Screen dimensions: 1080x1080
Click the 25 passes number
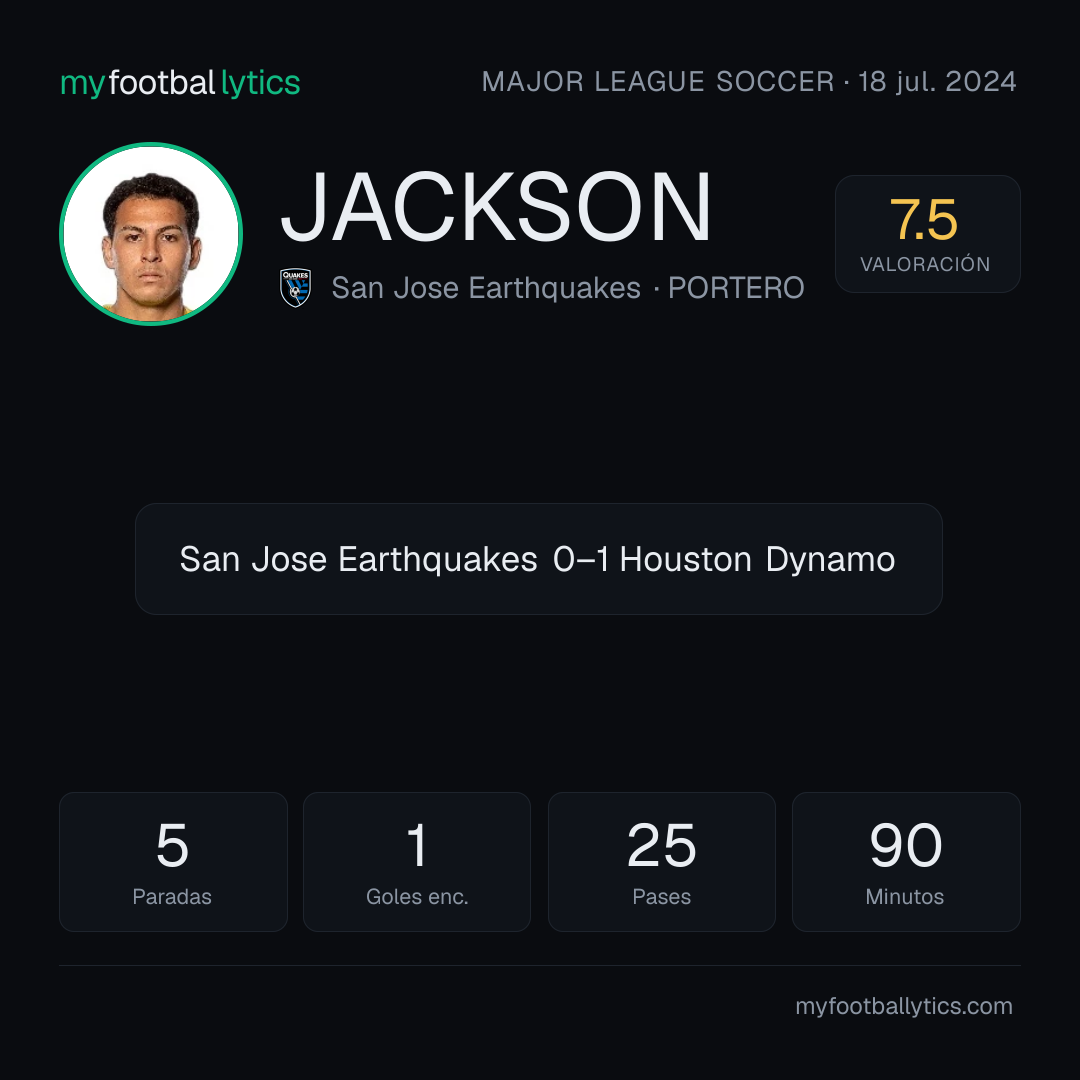click(x=661, y=845)
